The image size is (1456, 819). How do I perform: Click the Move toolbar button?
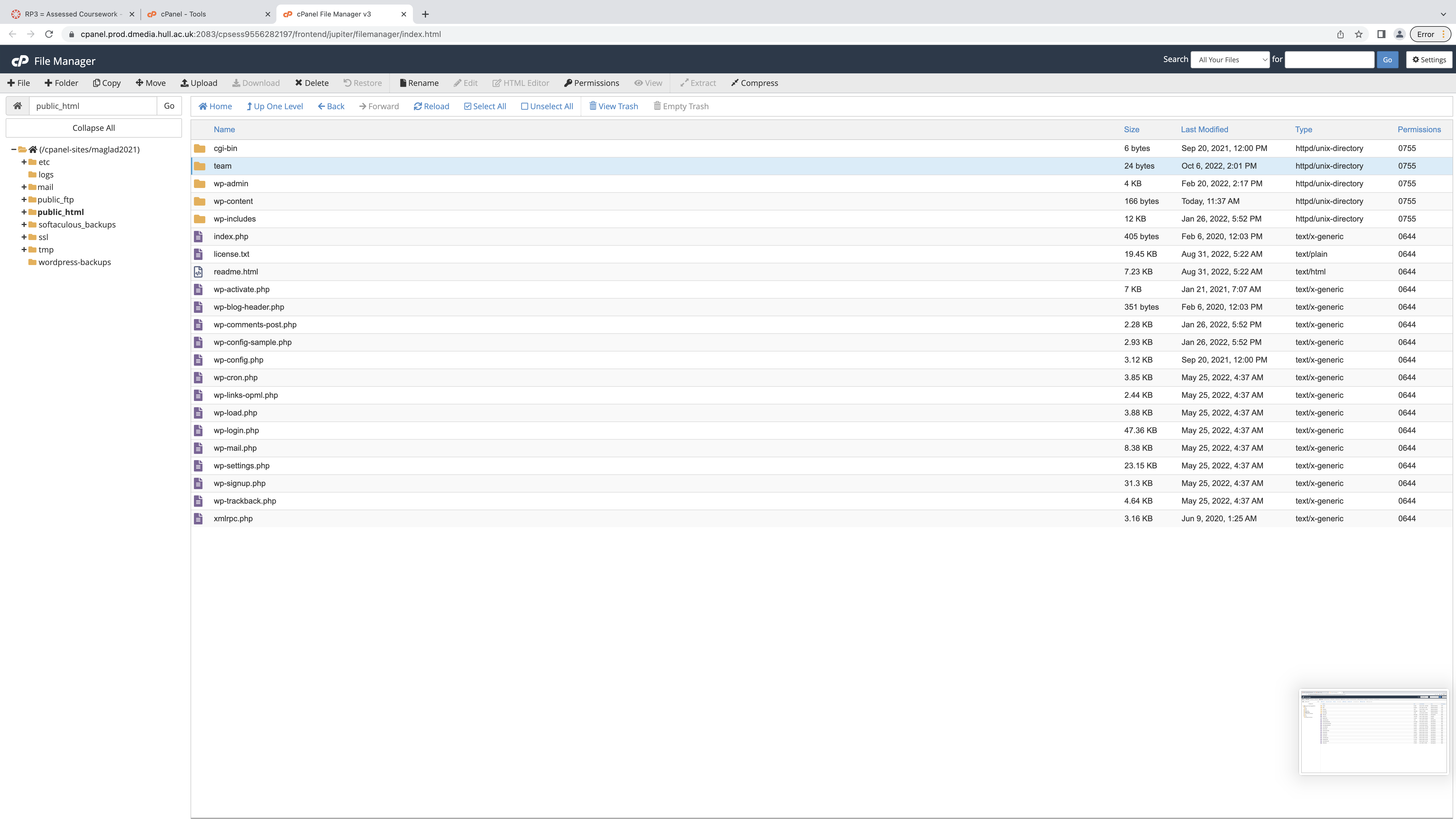point(151,83)
